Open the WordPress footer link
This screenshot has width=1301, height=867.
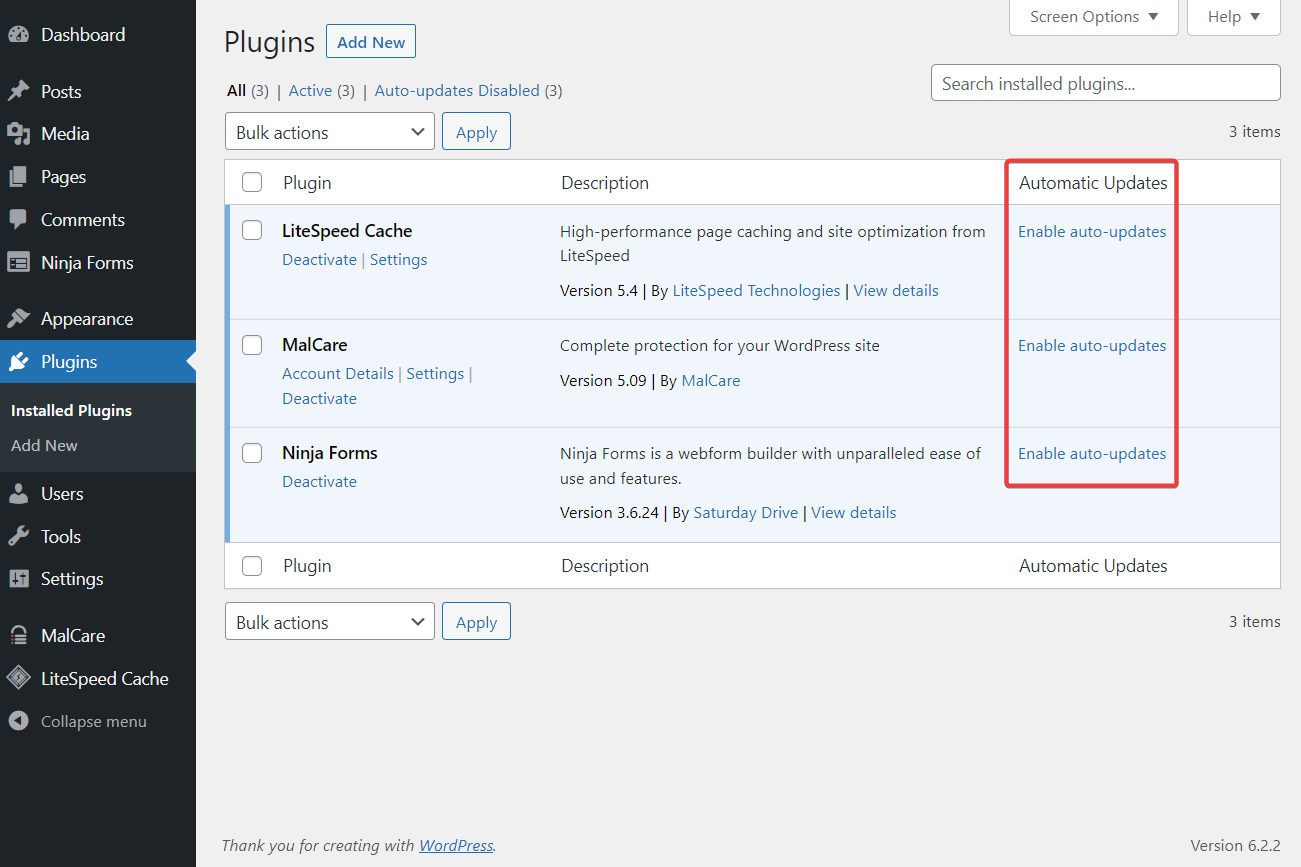click(x=456, y=846)
